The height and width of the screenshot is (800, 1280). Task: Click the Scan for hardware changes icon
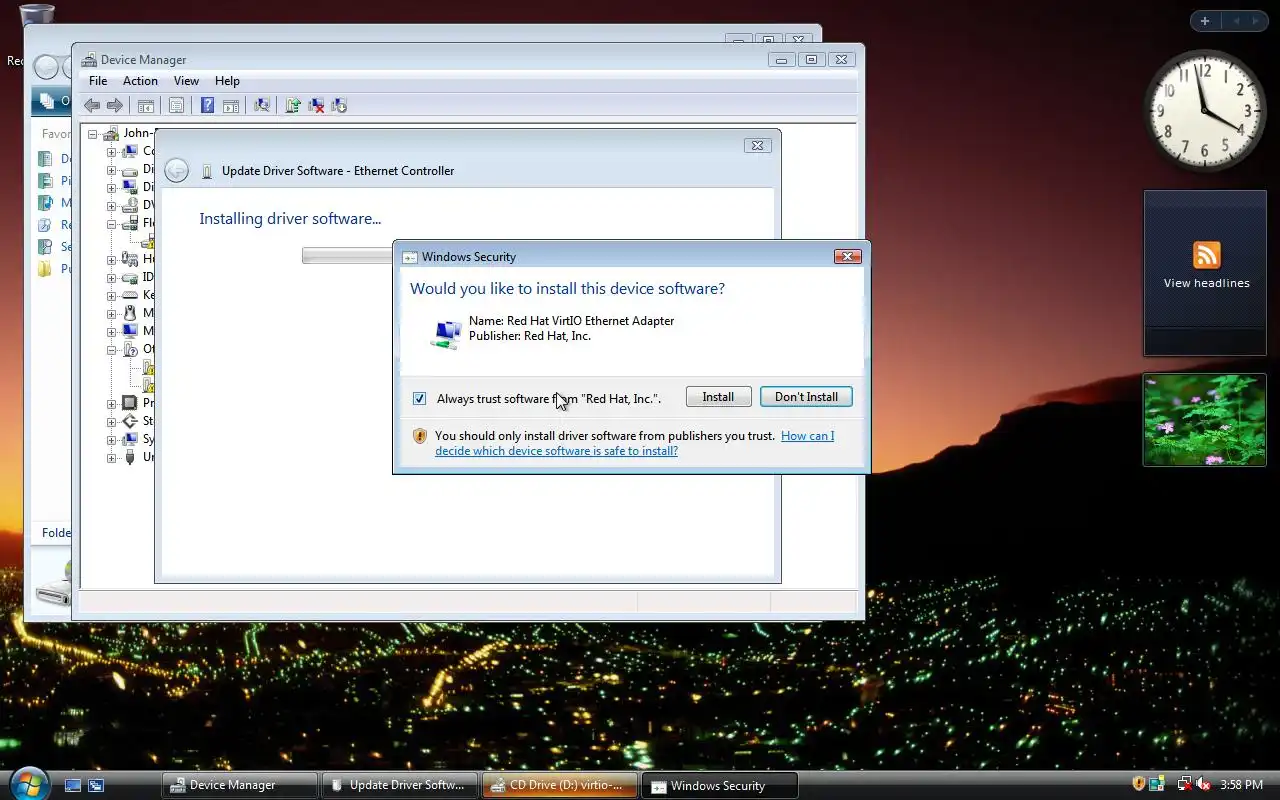262,105
